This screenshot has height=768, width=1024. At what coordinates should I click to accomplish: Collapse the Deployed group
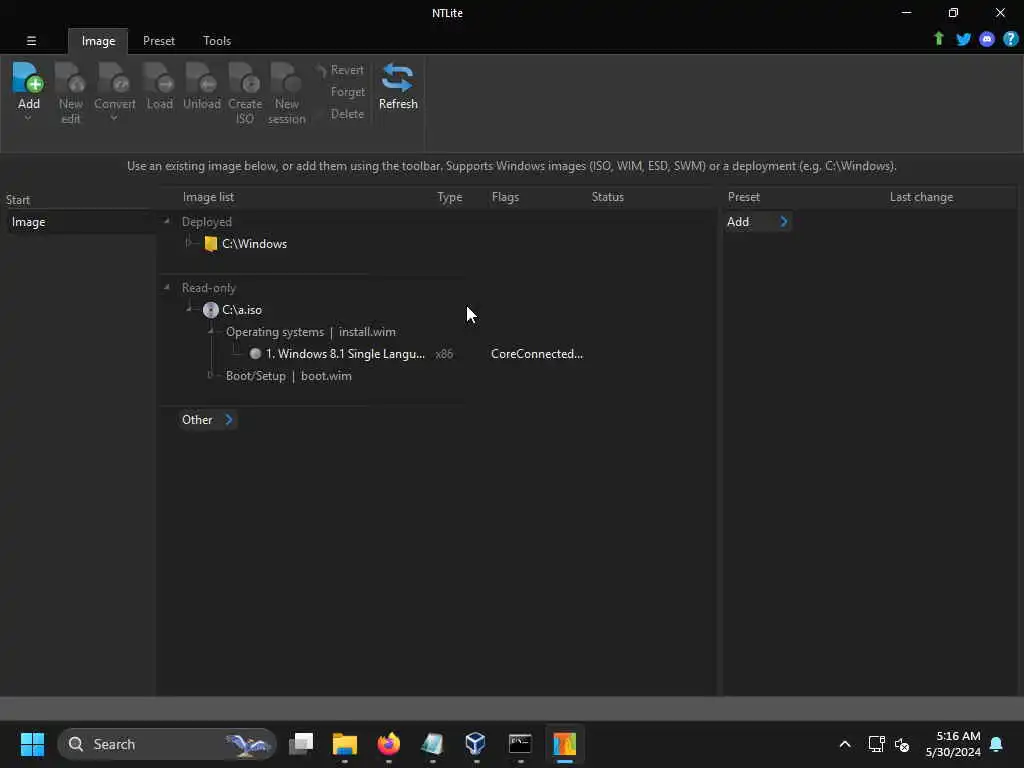[x=167, y=221]
